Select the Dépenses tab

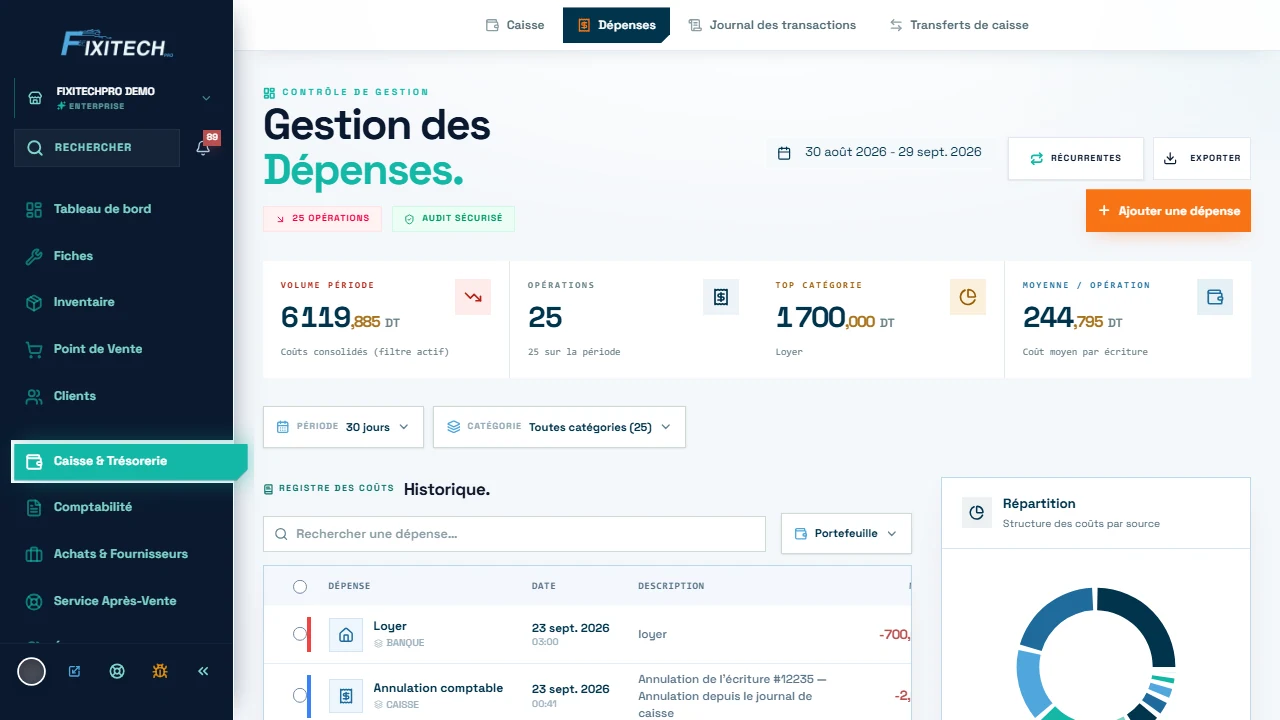pos(616,25)
